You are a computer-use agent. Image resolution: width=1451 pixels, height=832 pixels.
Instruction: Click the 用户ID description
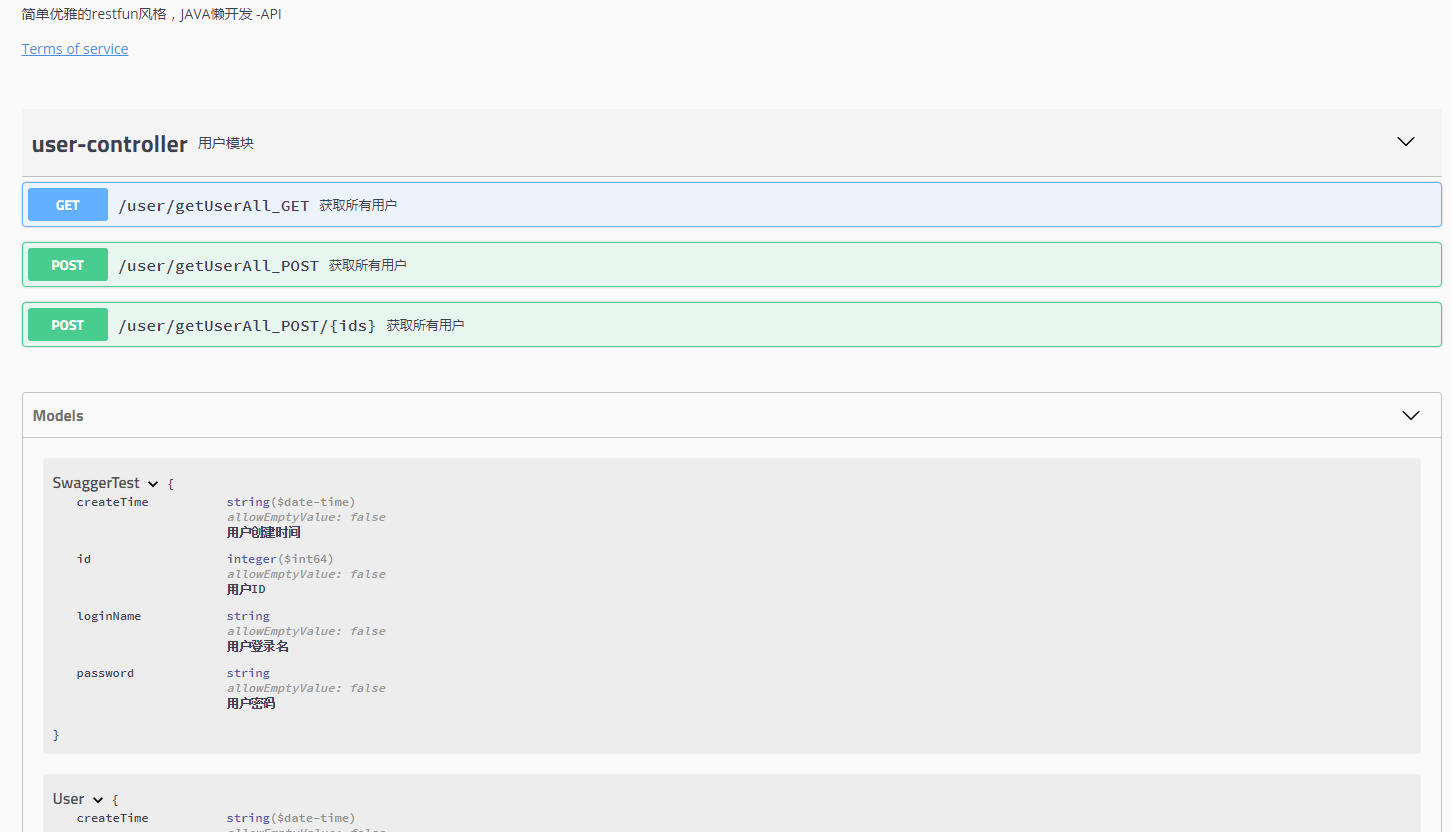point(246,589)
